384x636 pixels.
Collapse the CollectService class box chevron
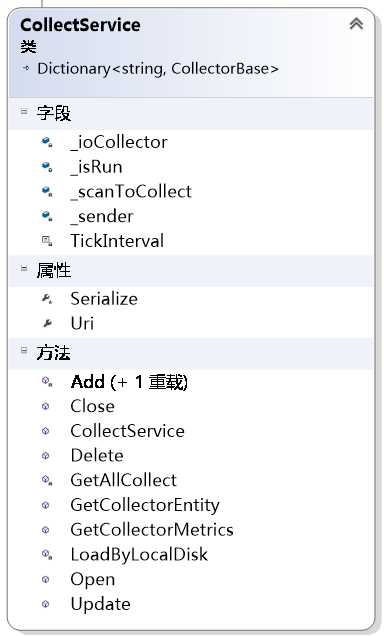tap(356, 24)
